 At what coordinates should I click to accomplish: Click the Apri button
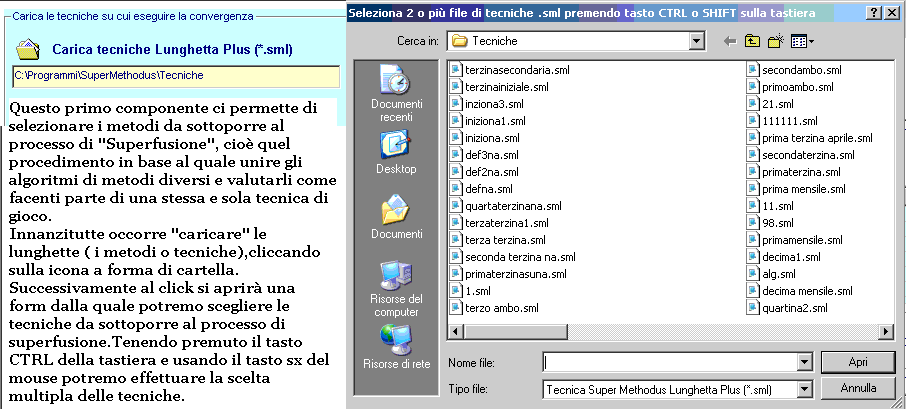point(857,362)
